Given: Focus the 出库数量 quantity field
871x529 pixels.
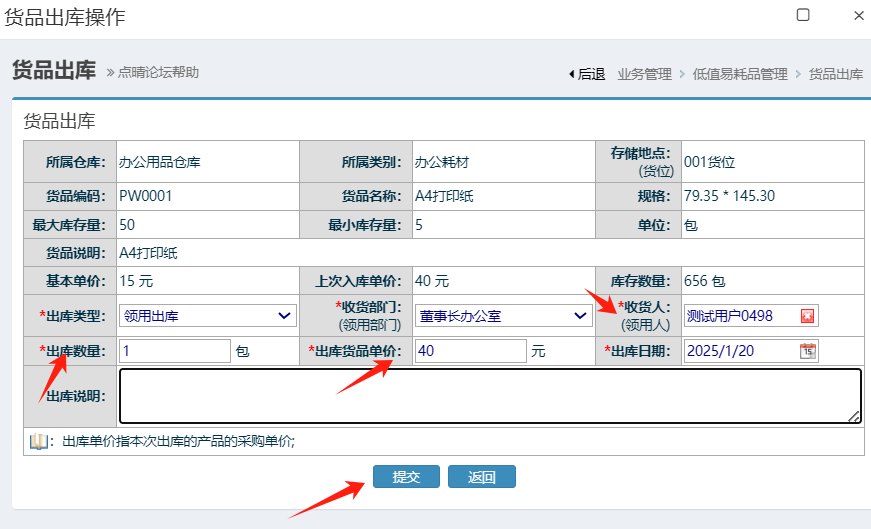Looking at the screenshot, I should point(175,351).
